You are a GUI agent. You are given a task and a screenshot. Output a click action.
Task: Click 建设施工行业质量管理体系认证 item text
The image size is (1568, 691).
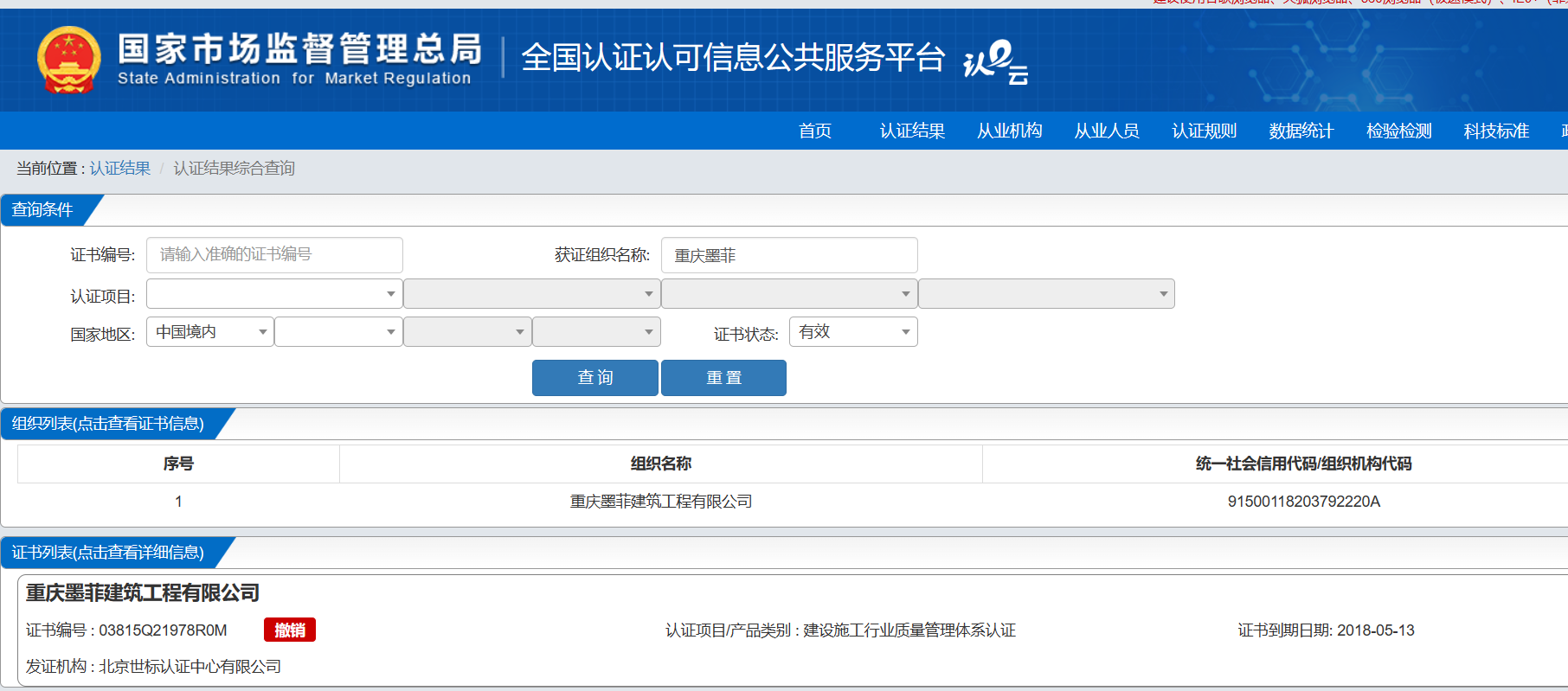click(909, 630)
